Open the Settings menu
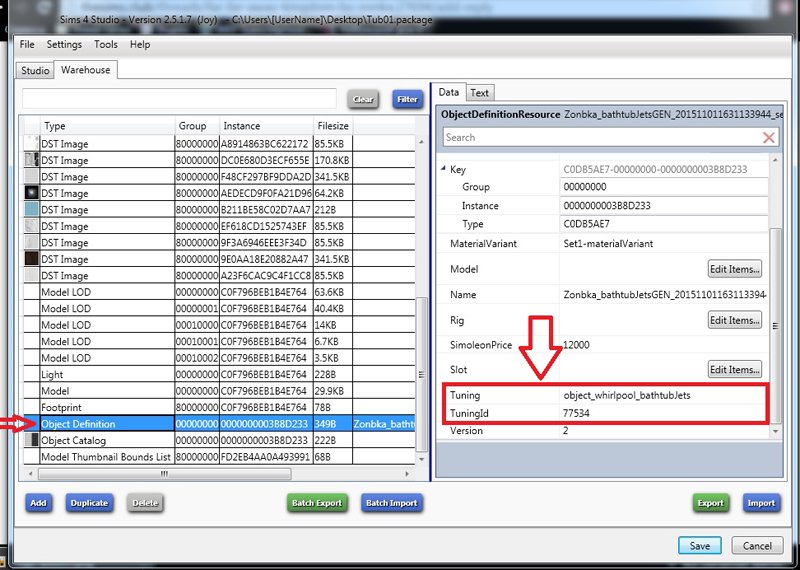800x570 pixels. (x=64, y=45)
